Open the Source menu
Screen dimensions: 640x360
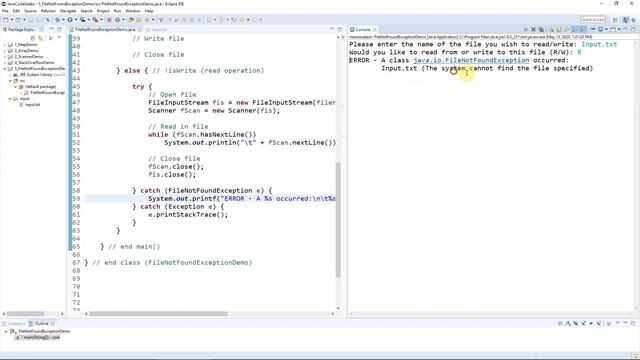pyautogui.click(x=30, y=11)
